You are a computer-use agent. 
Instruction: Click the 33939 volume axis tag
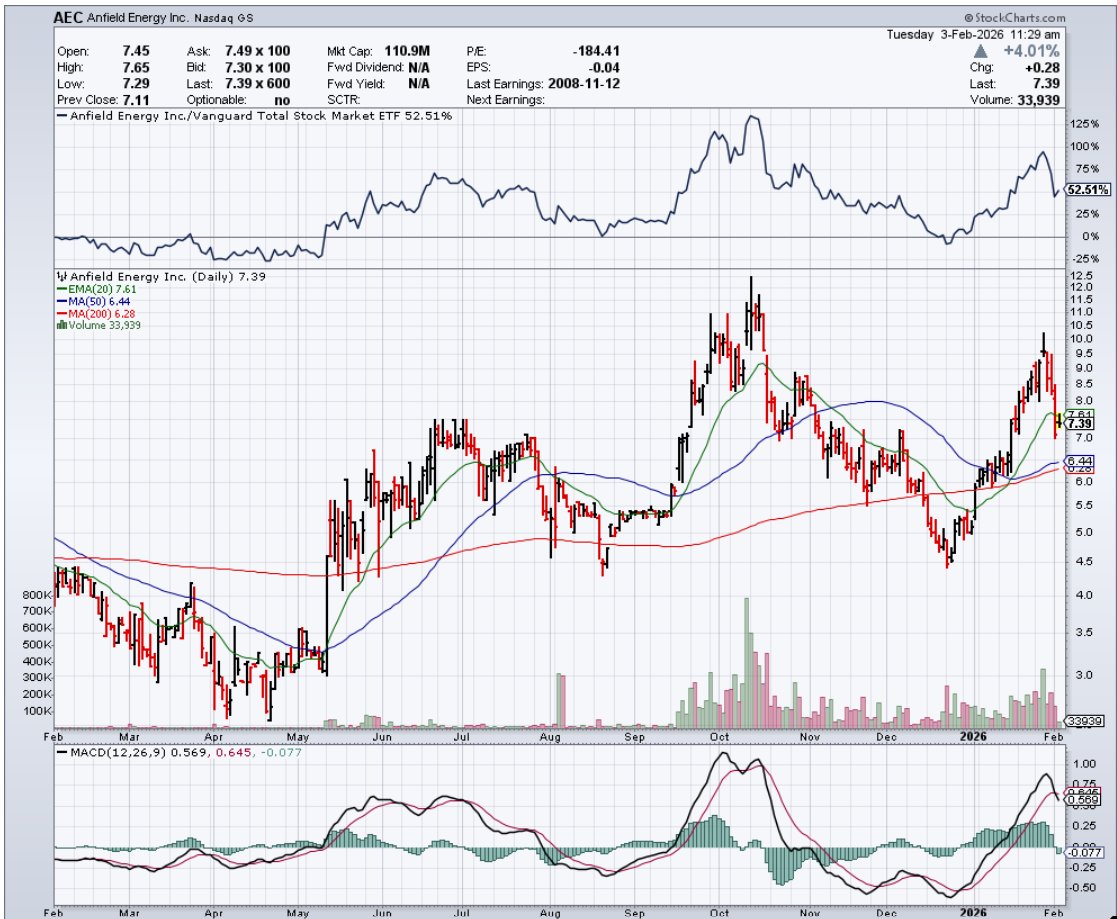coord(1084,722)
